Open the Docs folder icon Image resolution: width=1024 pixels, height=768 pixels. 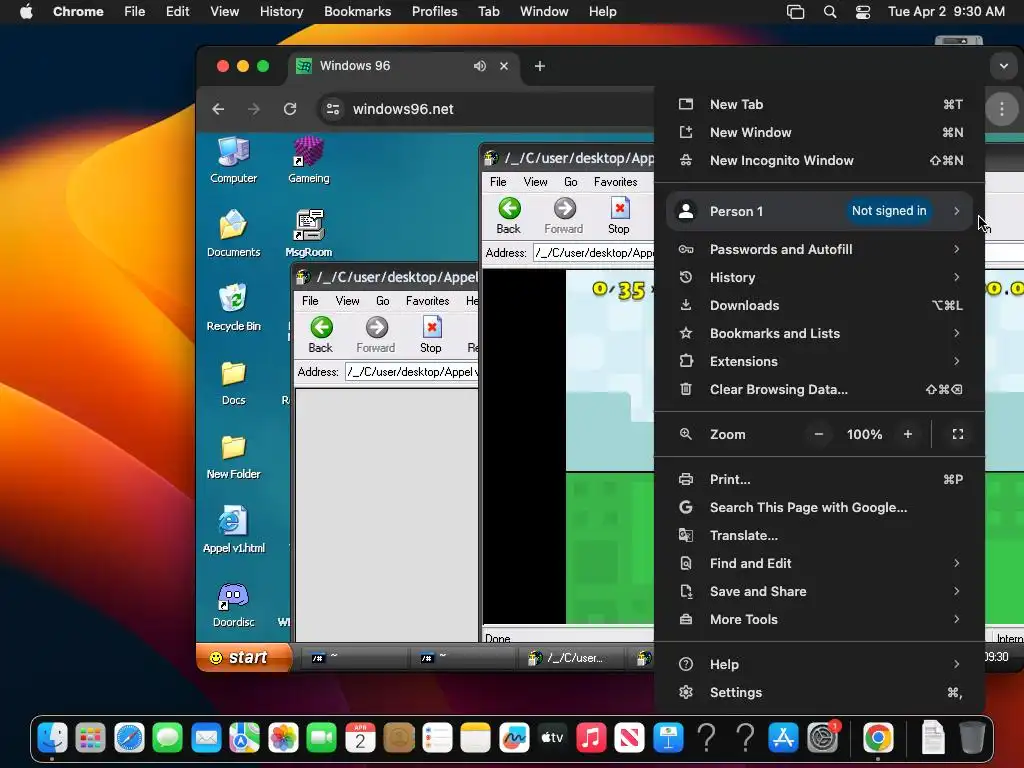click(x=233, y=383)
